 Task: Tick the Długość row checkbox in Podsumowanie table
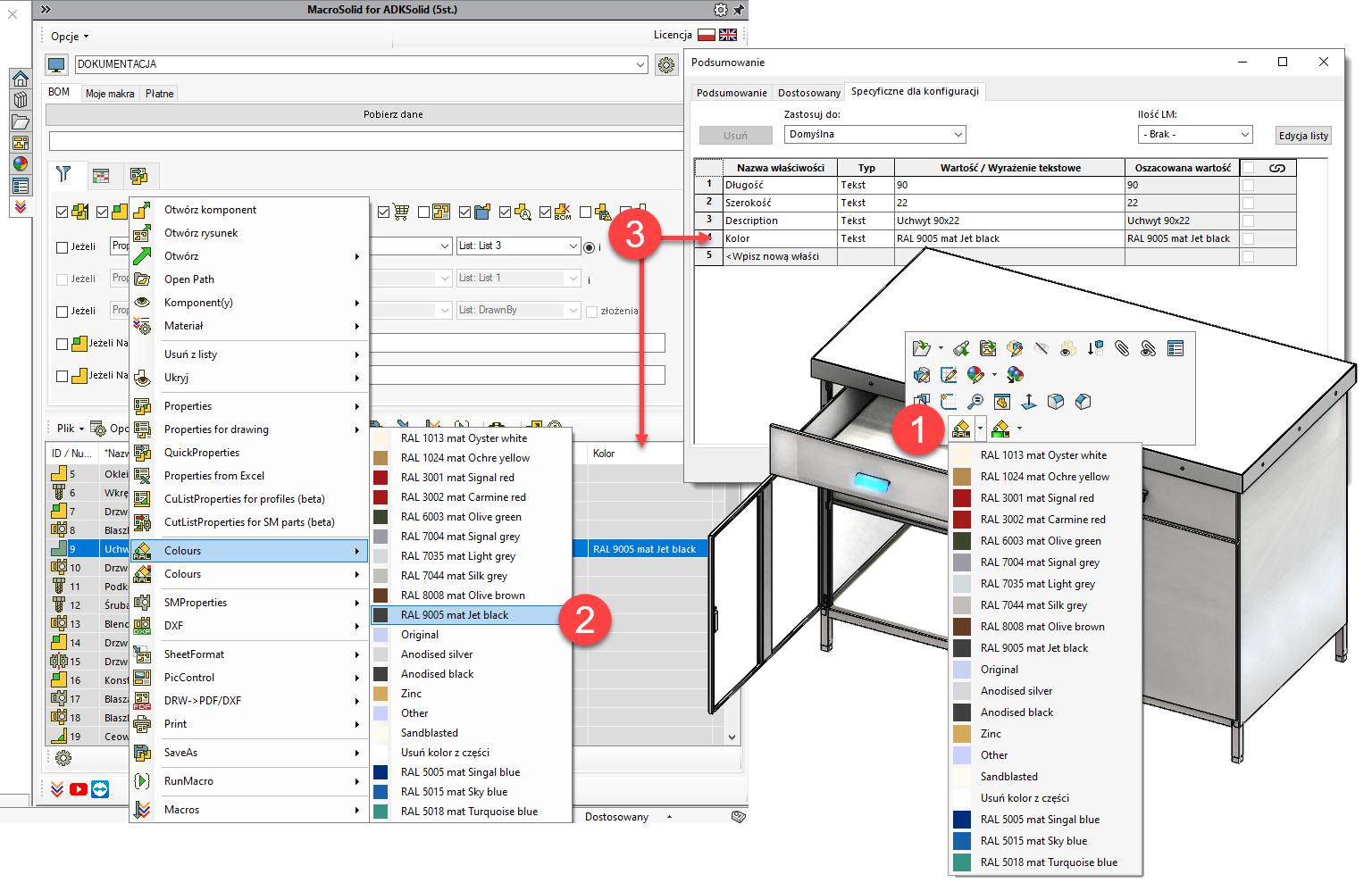[1249, 186]
